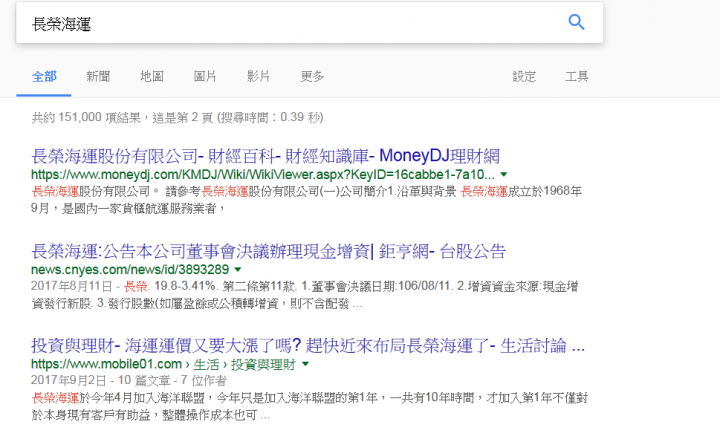
Task: Click the www.mobile01.com URL
Action: [x=107, y=364]
